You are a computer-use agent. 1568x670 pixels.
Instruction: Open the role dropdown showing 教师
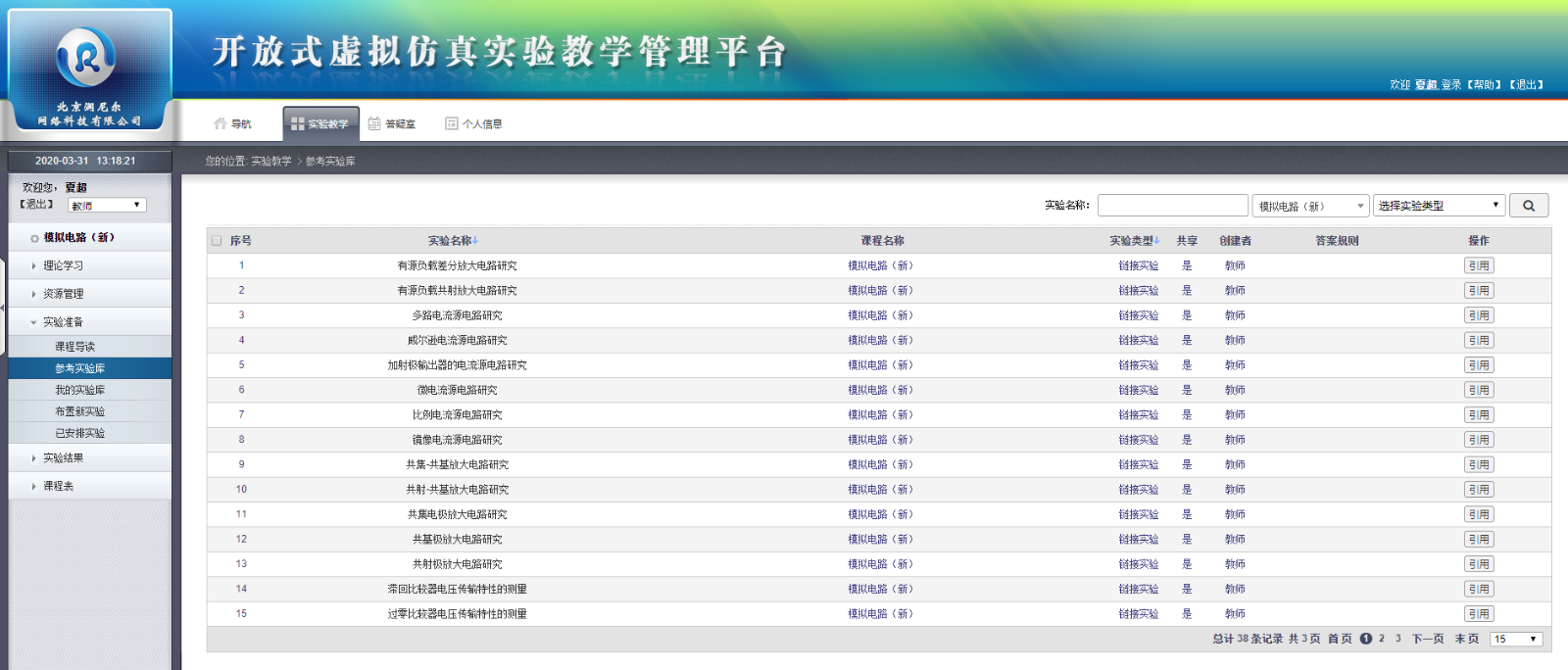point(107,206)
